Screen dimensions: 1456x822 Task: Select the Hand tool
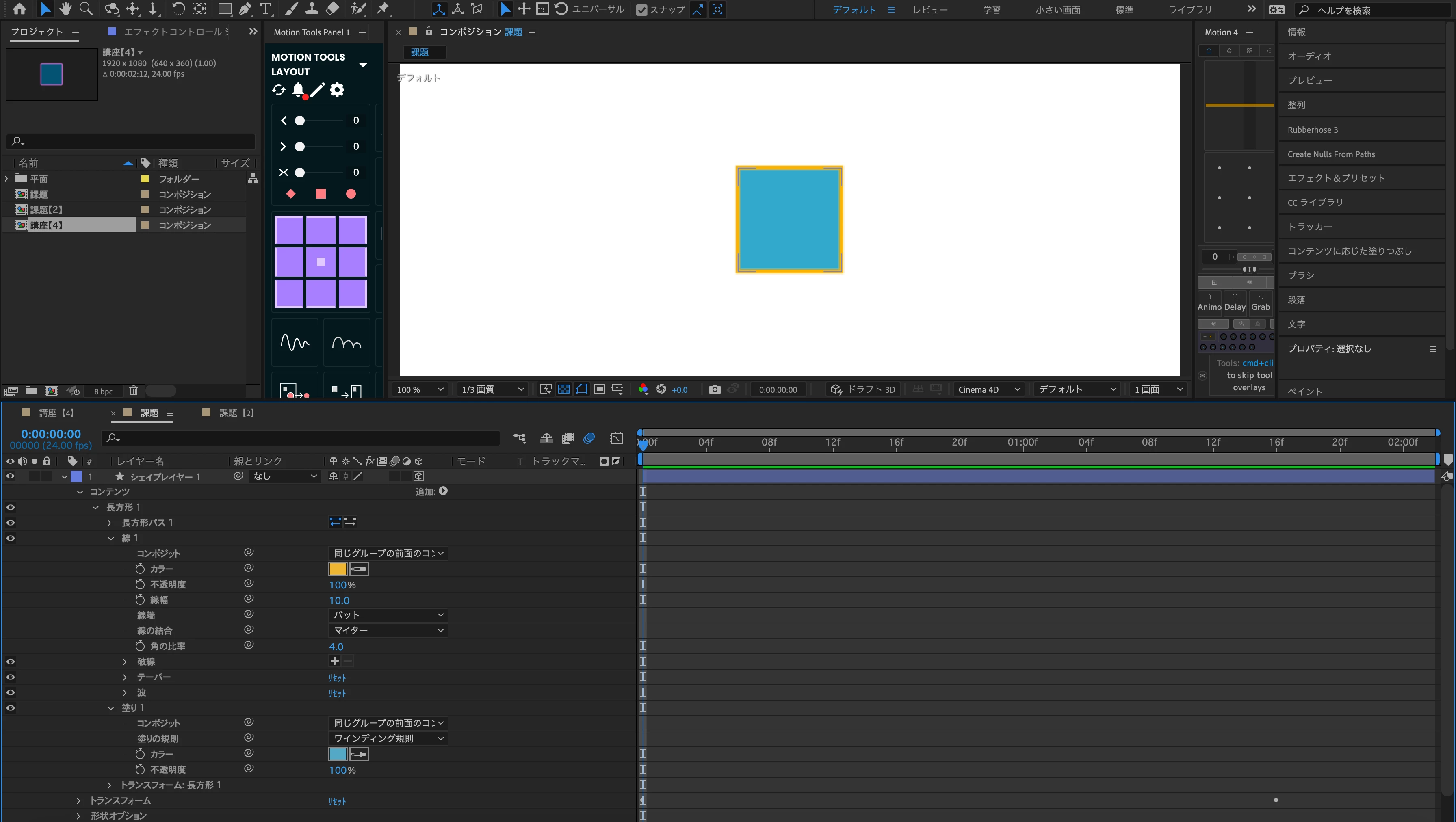point(65,9)
